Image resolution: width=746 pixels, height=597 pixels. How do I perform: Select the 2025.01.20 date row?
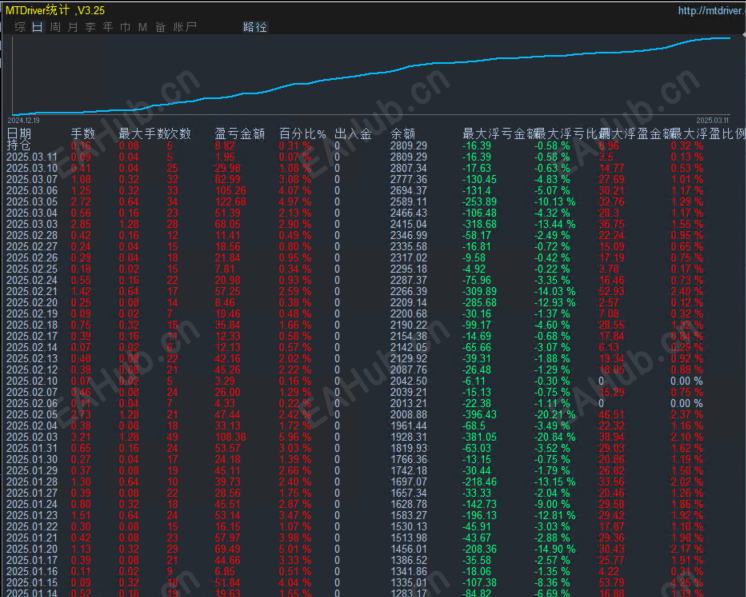coord(32,549)
